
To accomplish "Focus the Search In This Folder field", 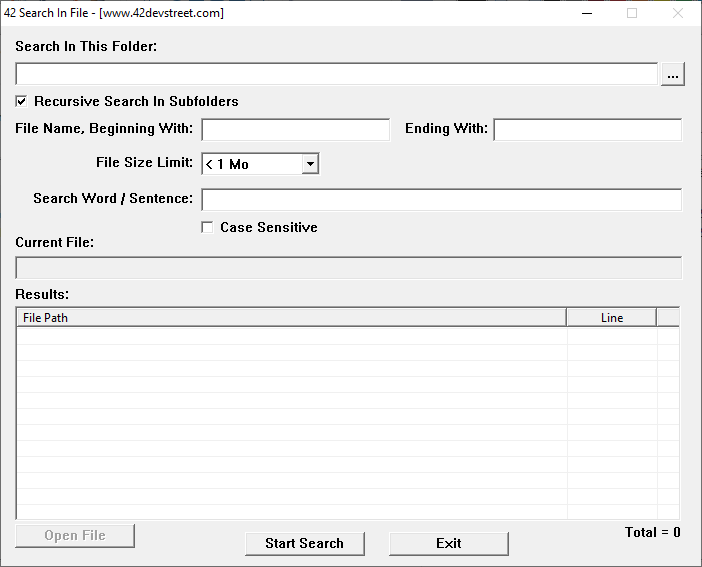I will click(x=337, y=74).
